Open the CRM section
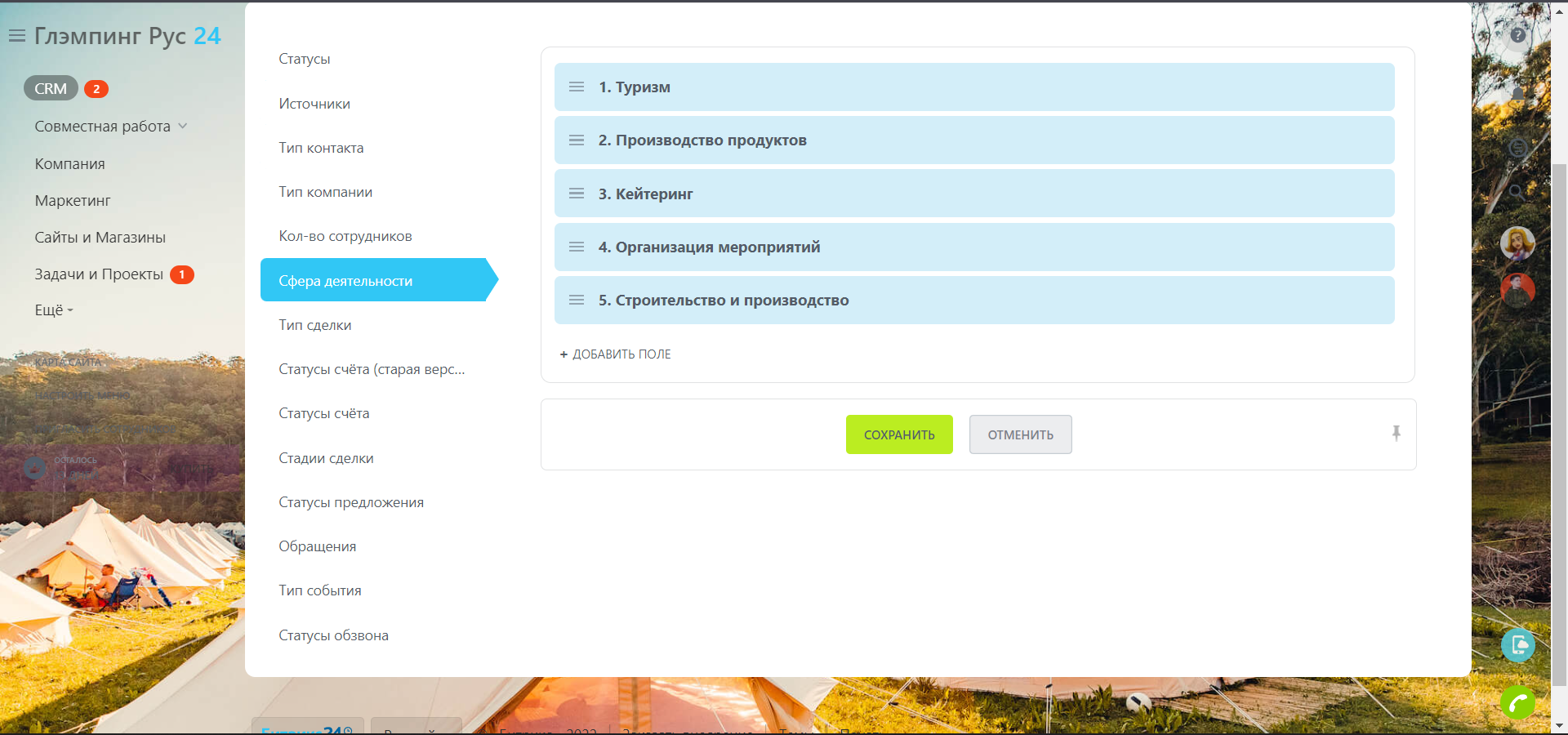Screen dimensions: 1568x735 pos(51,88)
